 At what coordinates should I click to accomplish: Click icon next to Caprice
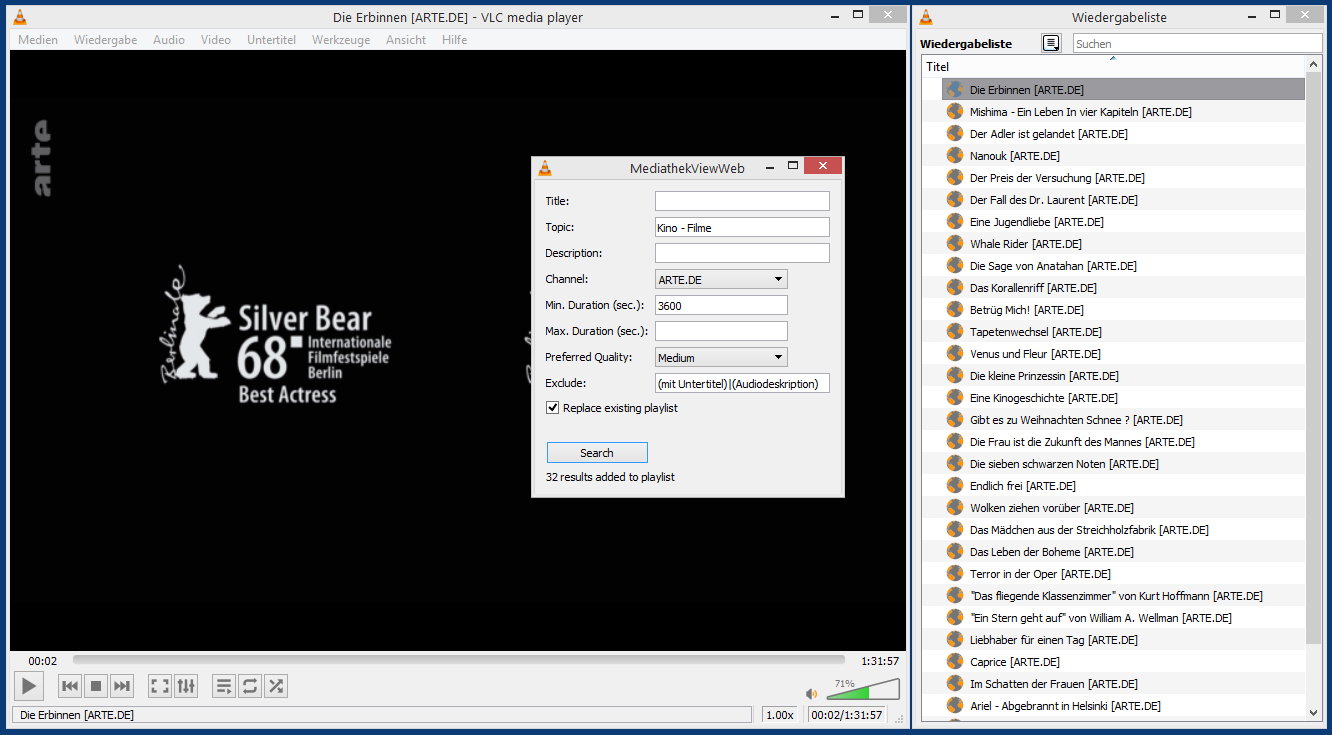coord(955,661)
